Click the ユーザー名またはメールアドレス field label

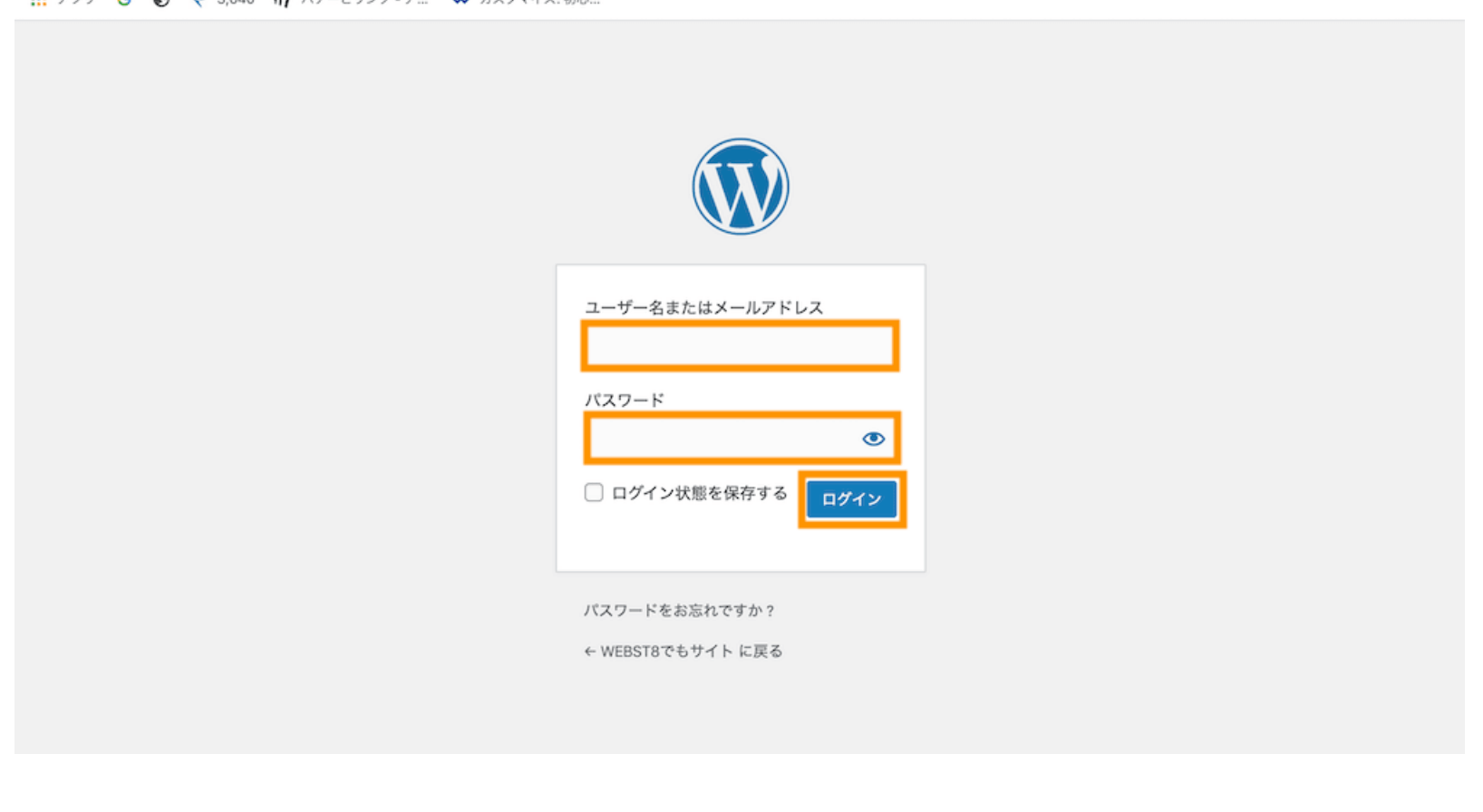(x=703, y=308)
